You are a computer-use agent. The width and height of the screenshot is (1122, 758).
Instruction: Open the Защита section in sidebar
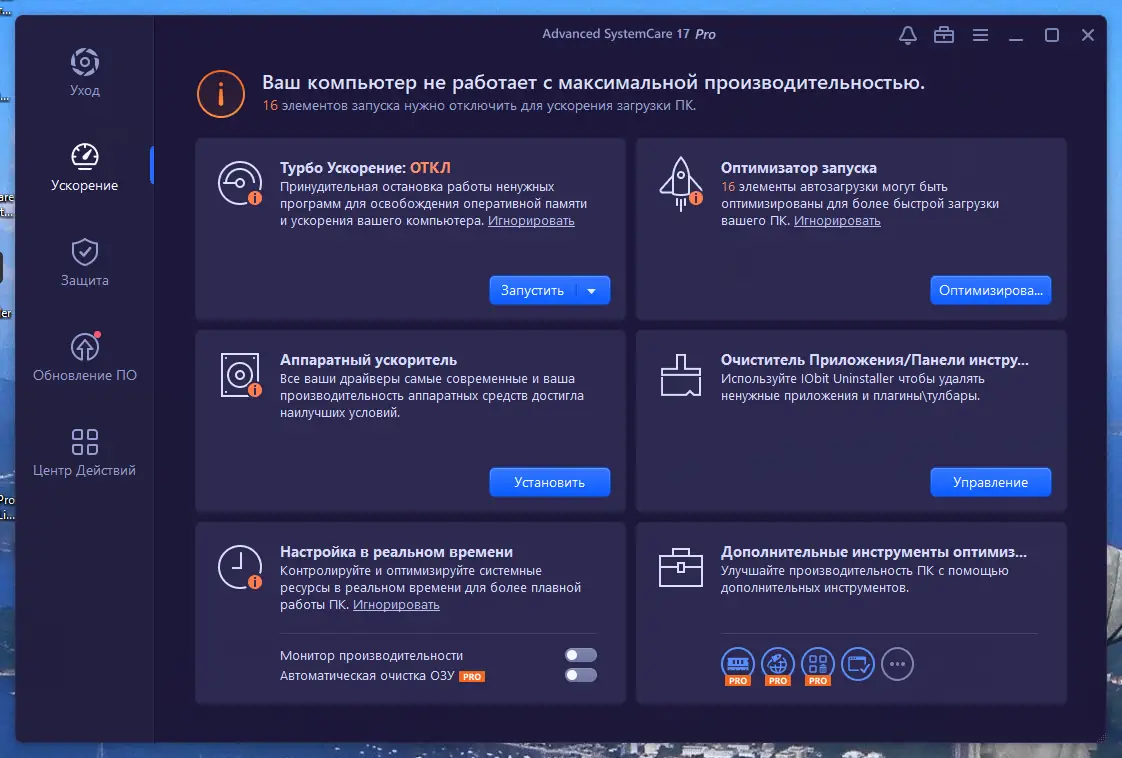click(x=85, y=262)
